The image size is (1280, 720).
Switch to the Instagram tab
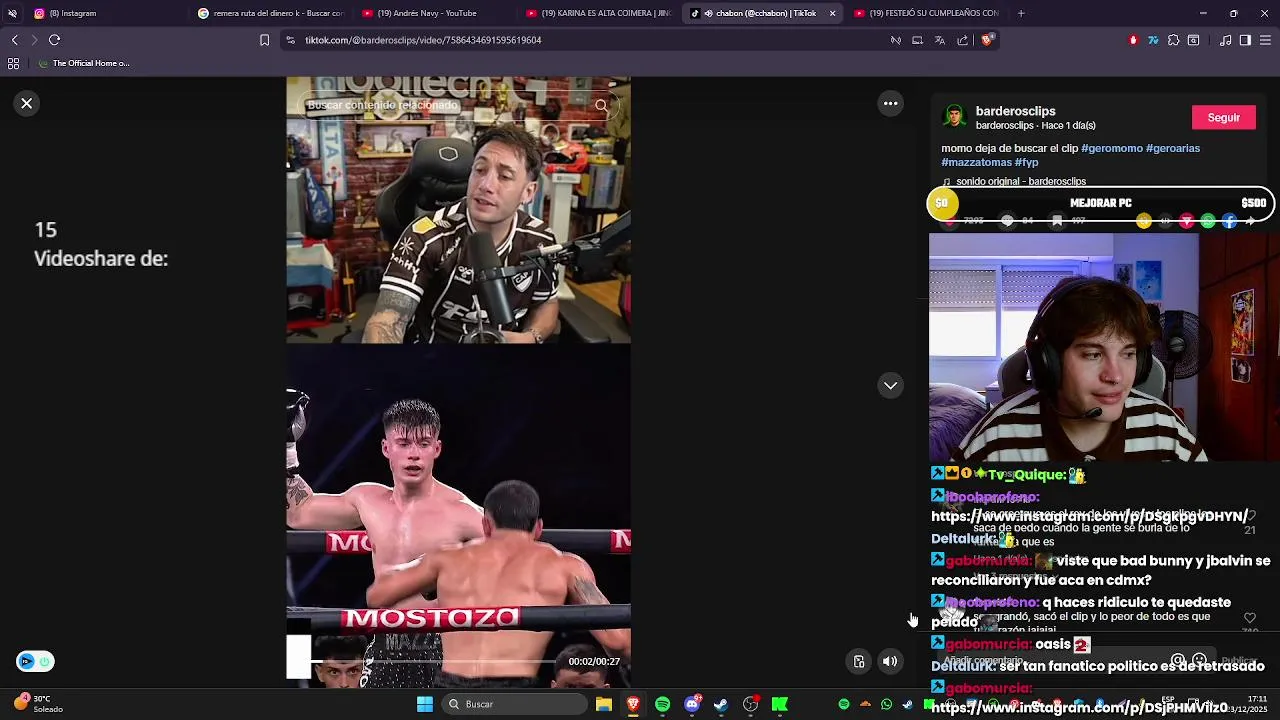tap(105, 13)
